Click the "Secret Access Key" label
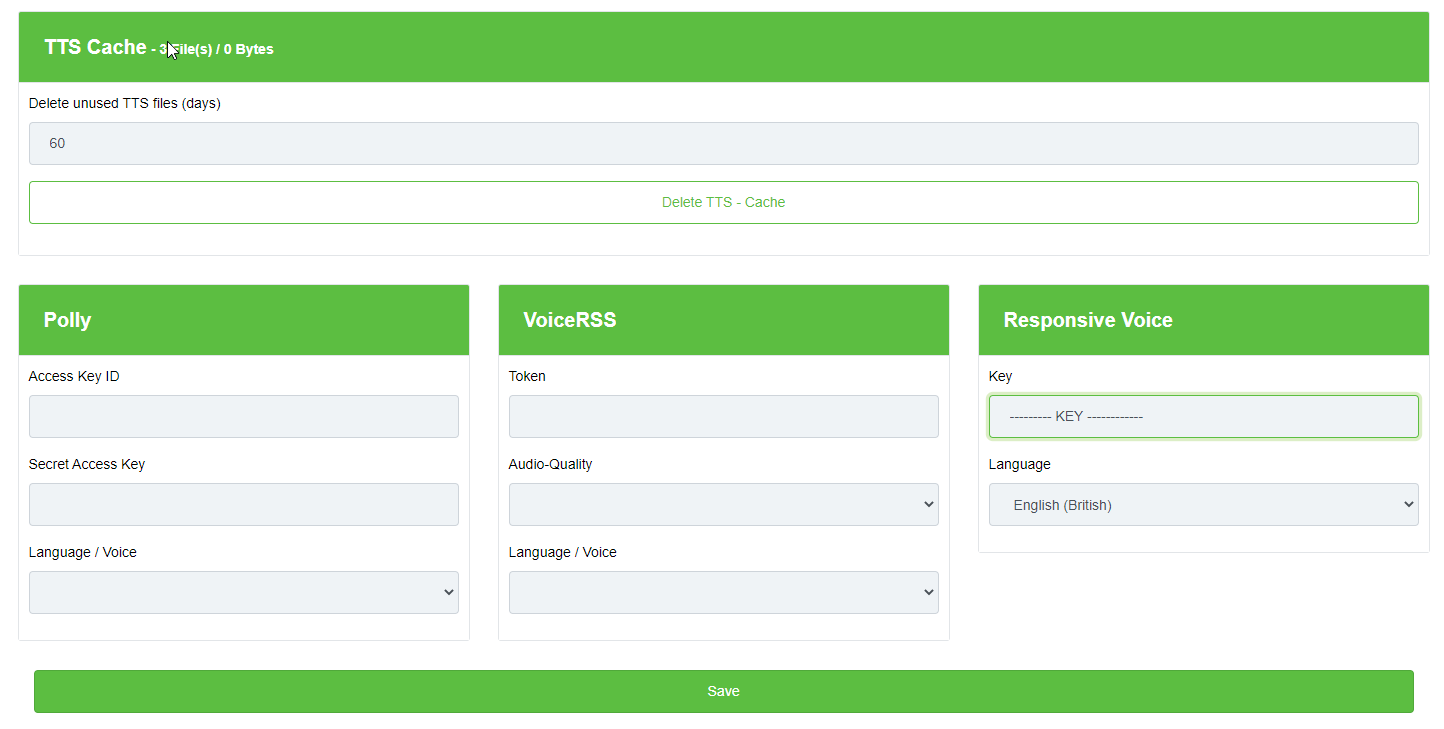This screenshot has height=729, width=1444. pyautogui.click(x=87, y=464)
